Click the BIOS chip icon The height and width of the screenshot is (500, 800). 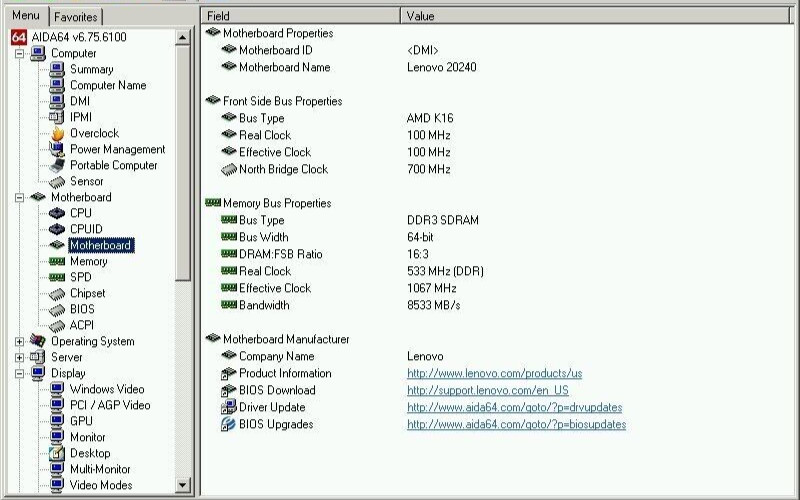click(57, 309)
